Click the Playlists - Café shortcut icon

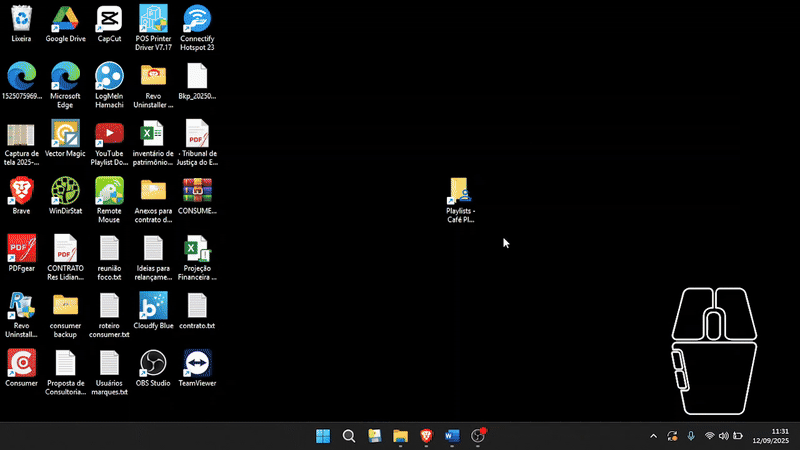460,191
